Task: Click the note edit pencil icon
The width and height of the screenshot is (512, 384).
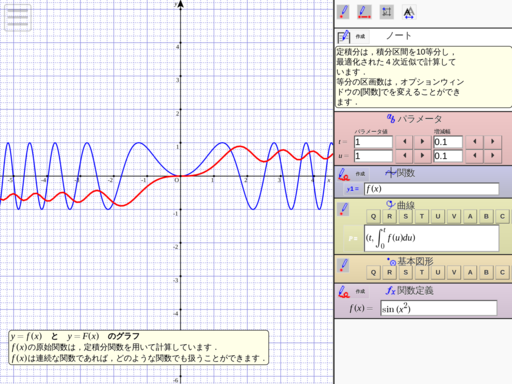Action: (x=344, y=36)
